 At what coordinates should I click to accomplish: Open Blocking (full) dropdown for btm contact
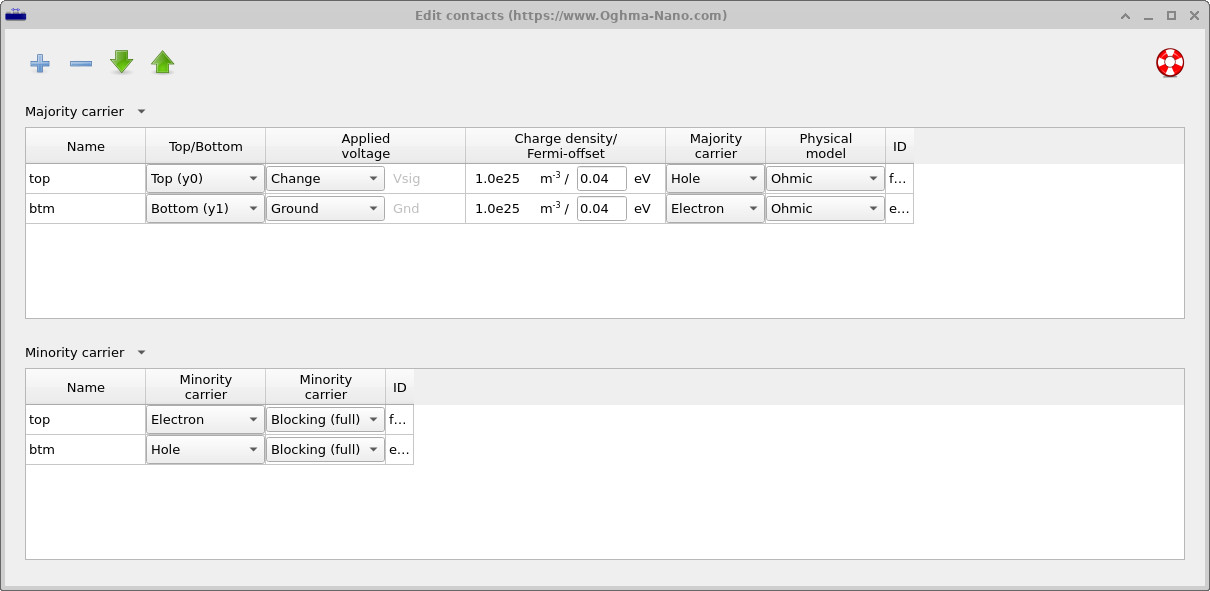(325, 450)
